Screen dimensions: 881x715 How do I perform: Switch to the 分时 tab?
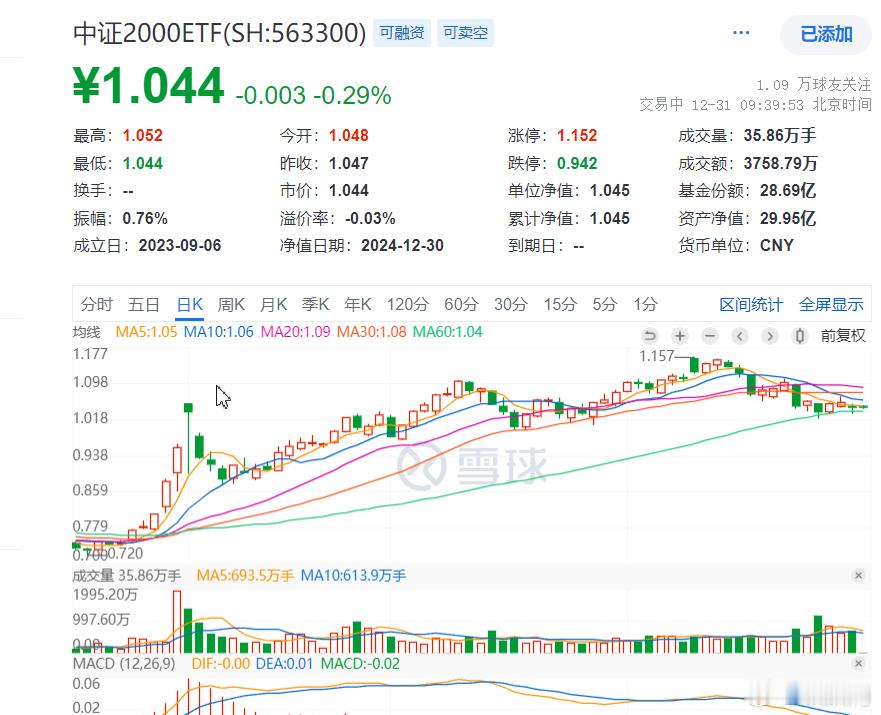click(x=97, y=304)
